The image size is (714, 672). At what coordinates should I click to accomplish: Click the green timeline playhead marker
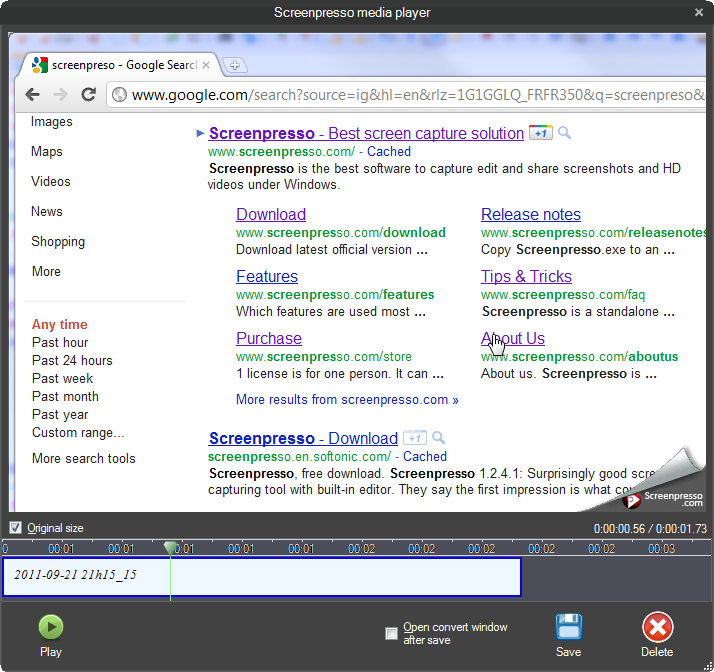click(x=170, y=547)
